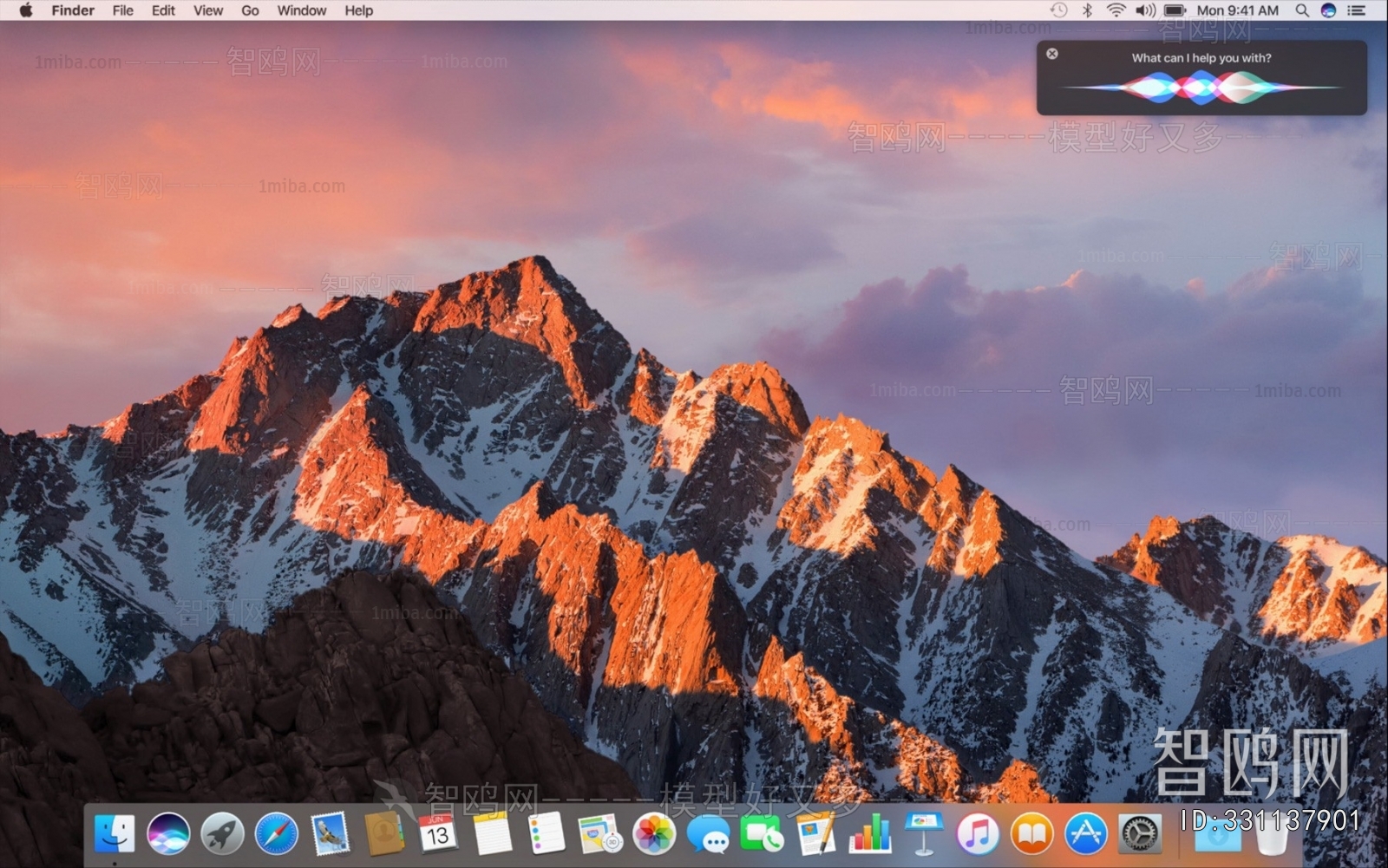The image size is (1388, 868).
Task: Show Notification Center from menu bar
Action: pyautogui.click(x=1356, y=10)
